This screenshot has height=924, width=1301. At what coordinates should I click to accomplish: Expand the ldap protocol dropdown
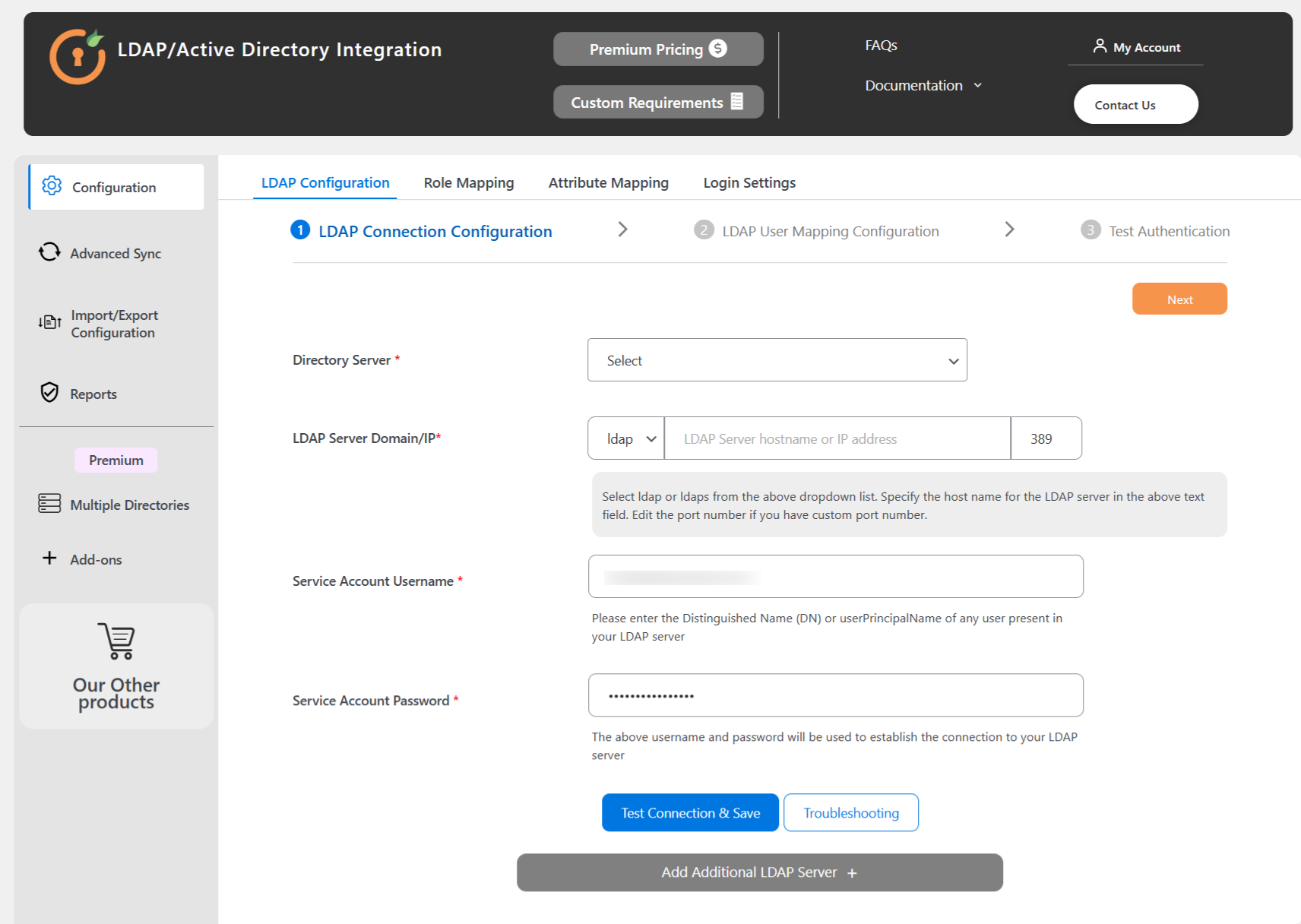pyautogui.click(x=625, y=438)
